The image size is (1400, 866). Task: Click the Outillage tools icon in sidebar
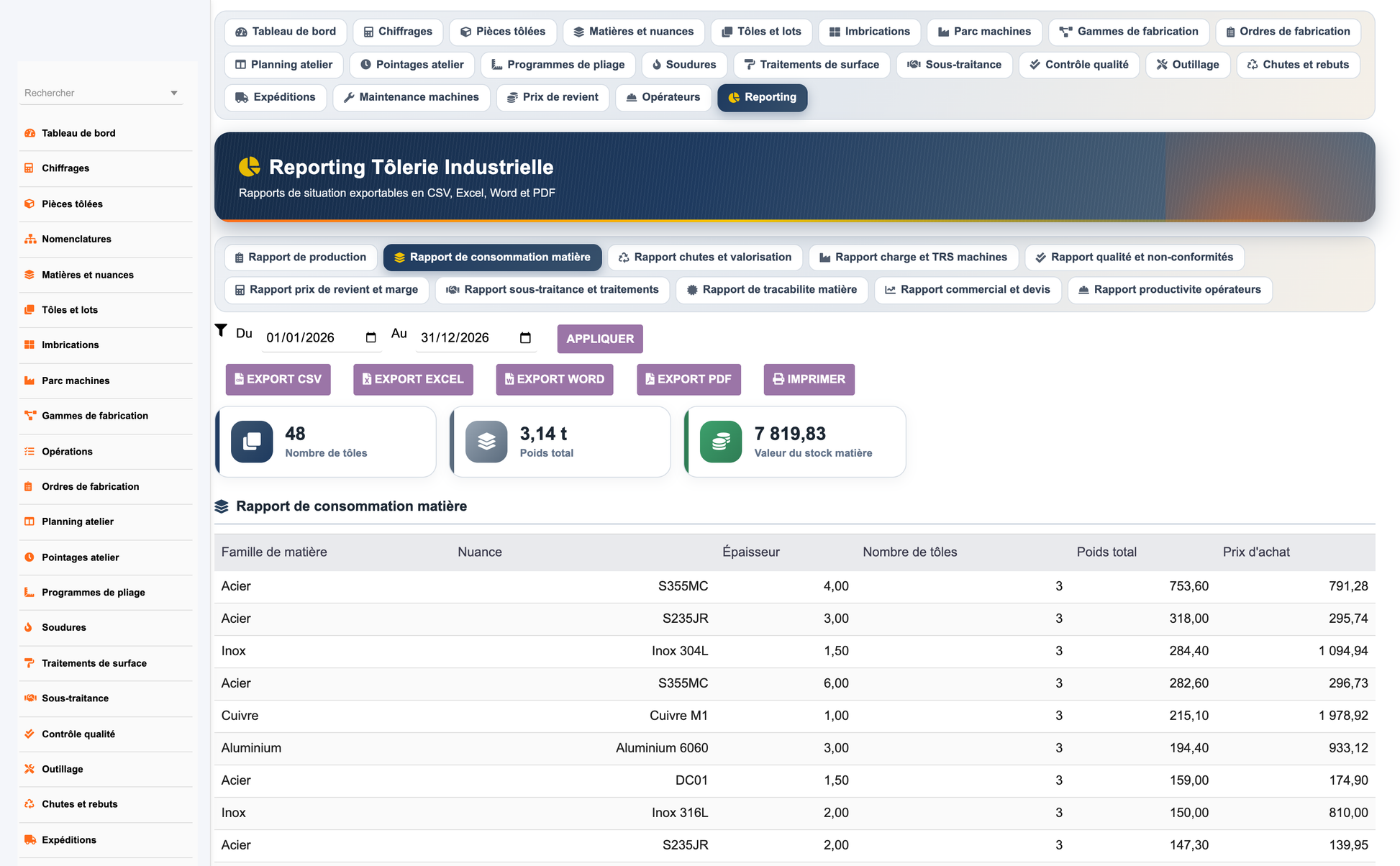coord(29,769)
